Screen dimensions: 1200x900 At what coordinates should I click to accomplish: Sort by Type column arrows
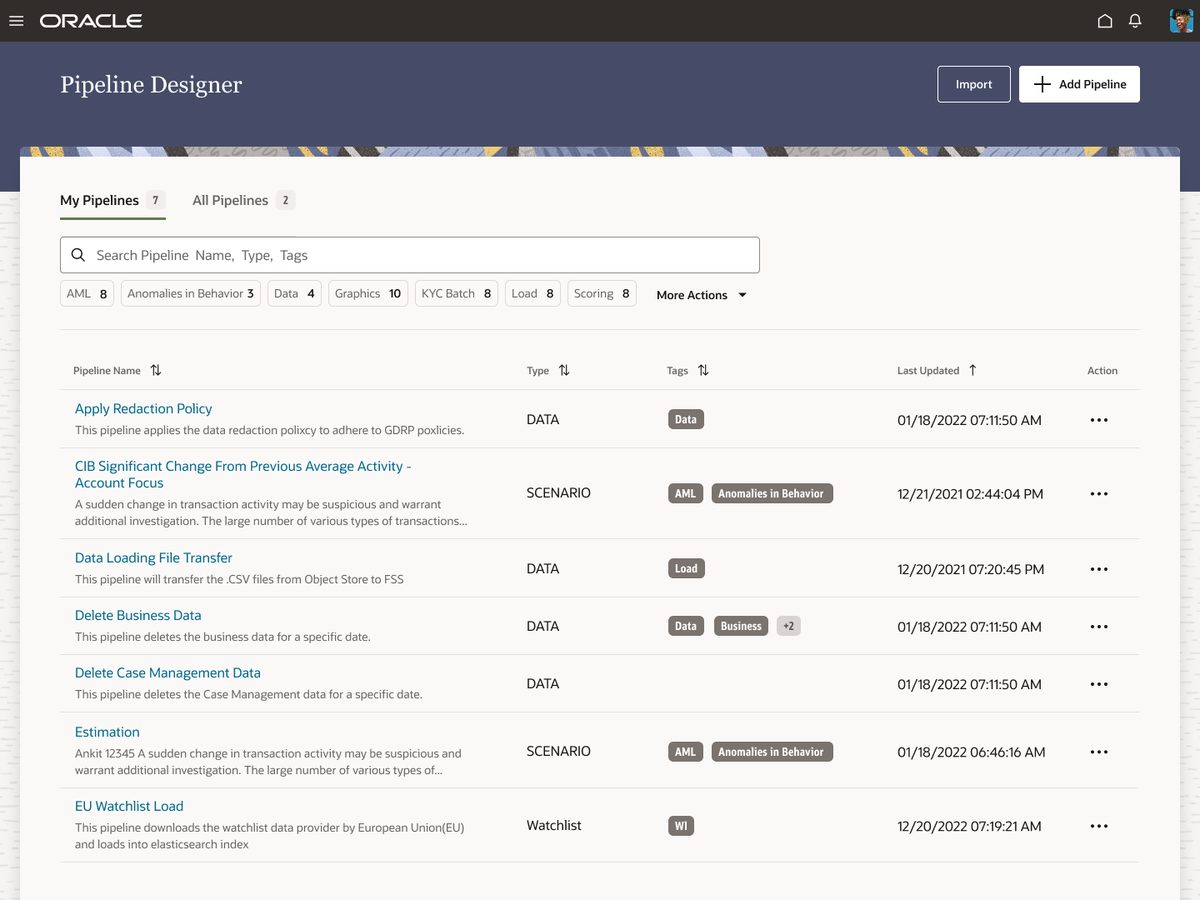click(564, 370)
